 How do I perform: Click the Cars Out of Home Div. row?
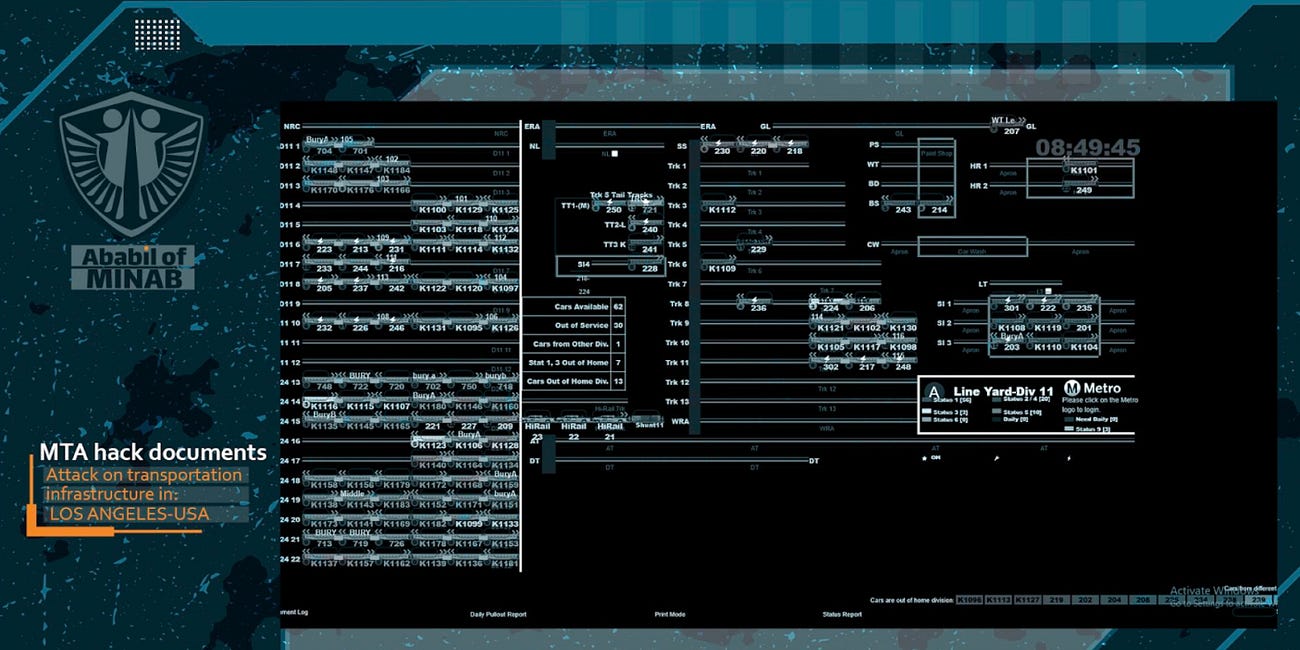pyautogui.click(x=575, y=382)
